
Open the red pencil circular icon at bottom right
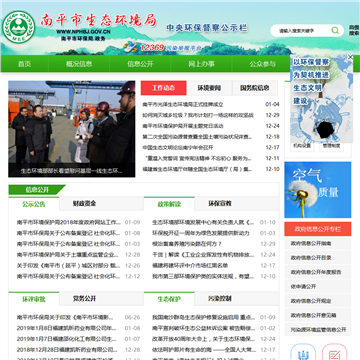click(x=334, y=352)
